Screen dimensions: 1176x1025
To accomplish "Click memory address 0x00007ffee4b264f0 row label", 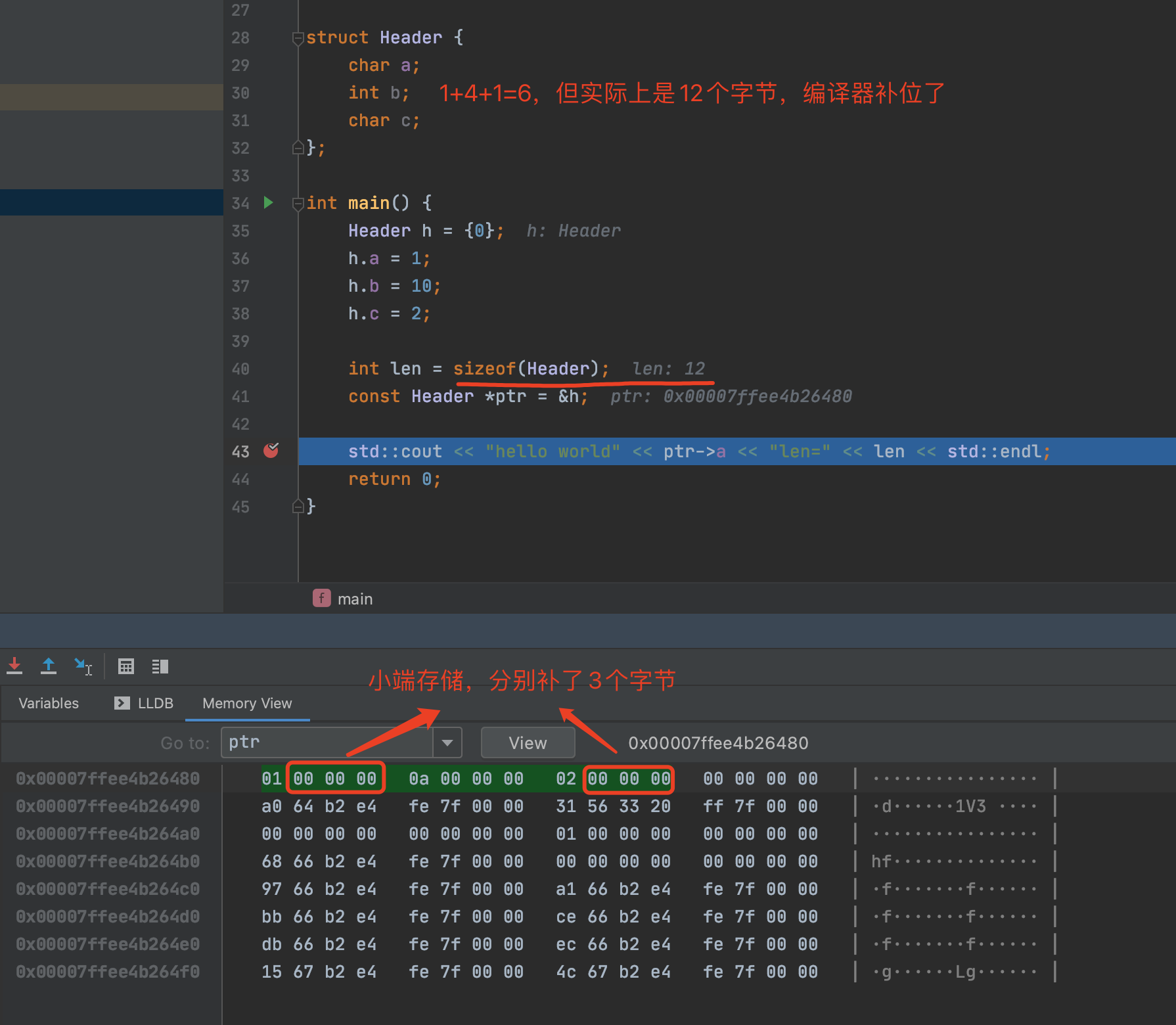I will pos(108,972).
